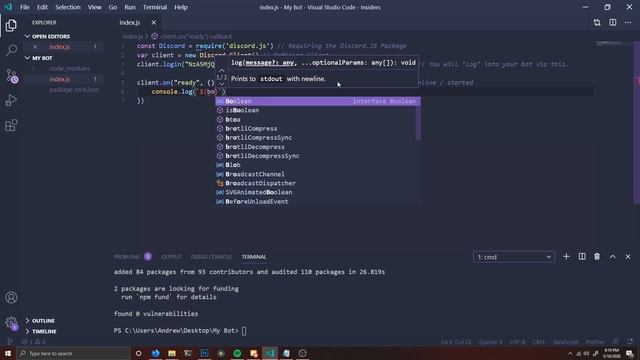
Task: Select index.js under MY BOT folder
Action: point(60,79)
